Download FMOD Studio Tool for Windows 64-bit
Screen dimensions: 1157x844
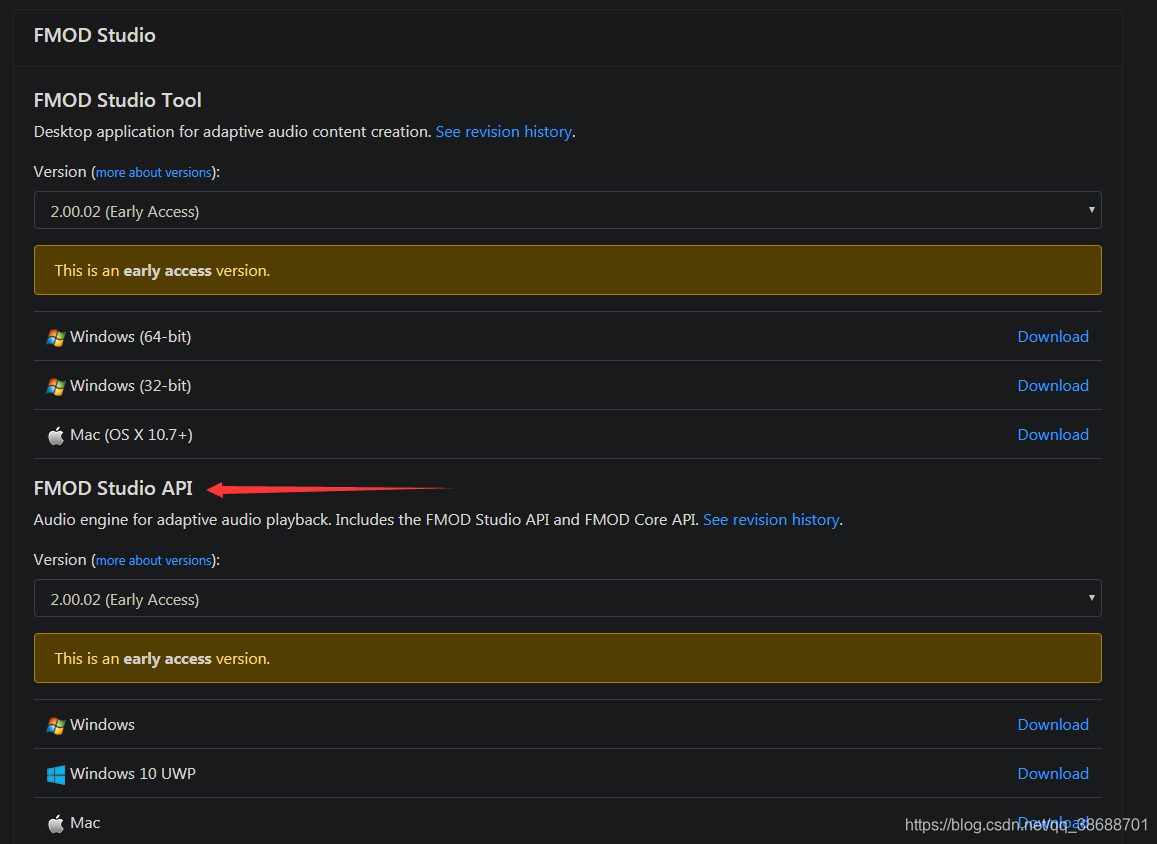[1053, 336]
